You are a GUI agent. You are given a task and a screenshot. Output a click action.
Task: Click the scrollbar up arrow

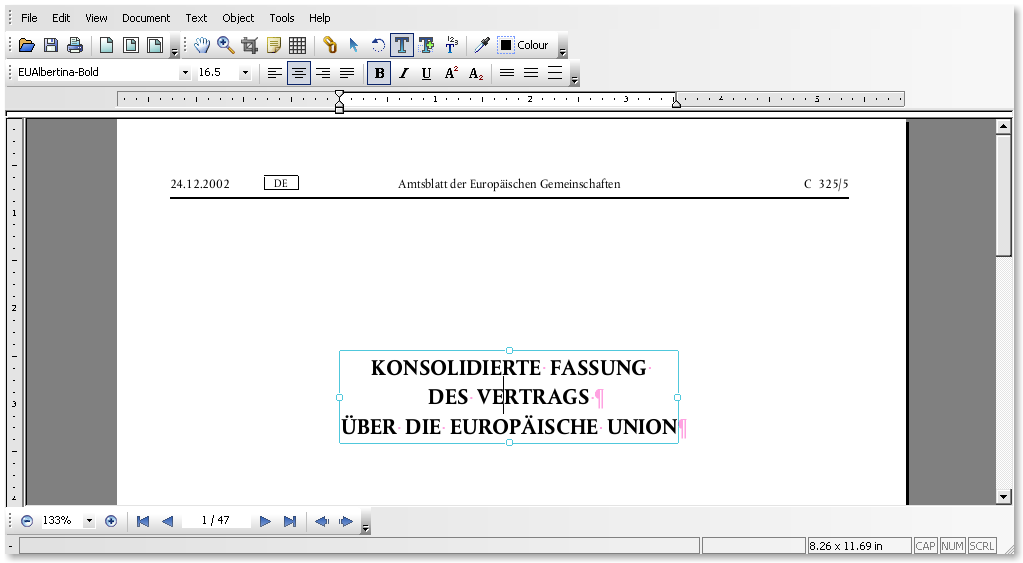pyautogui.click(x=1003, y=127)
